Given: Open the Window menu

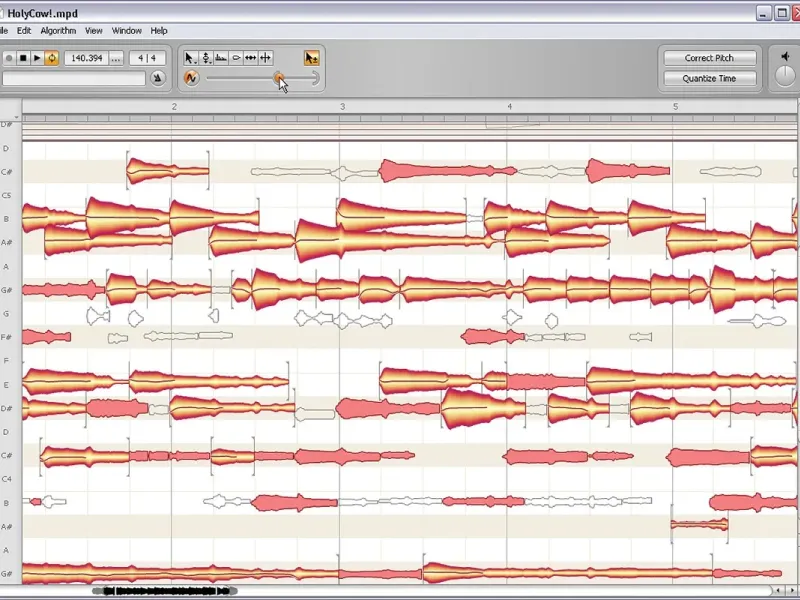Looking at the screenshot, I should tap(127, 31).
